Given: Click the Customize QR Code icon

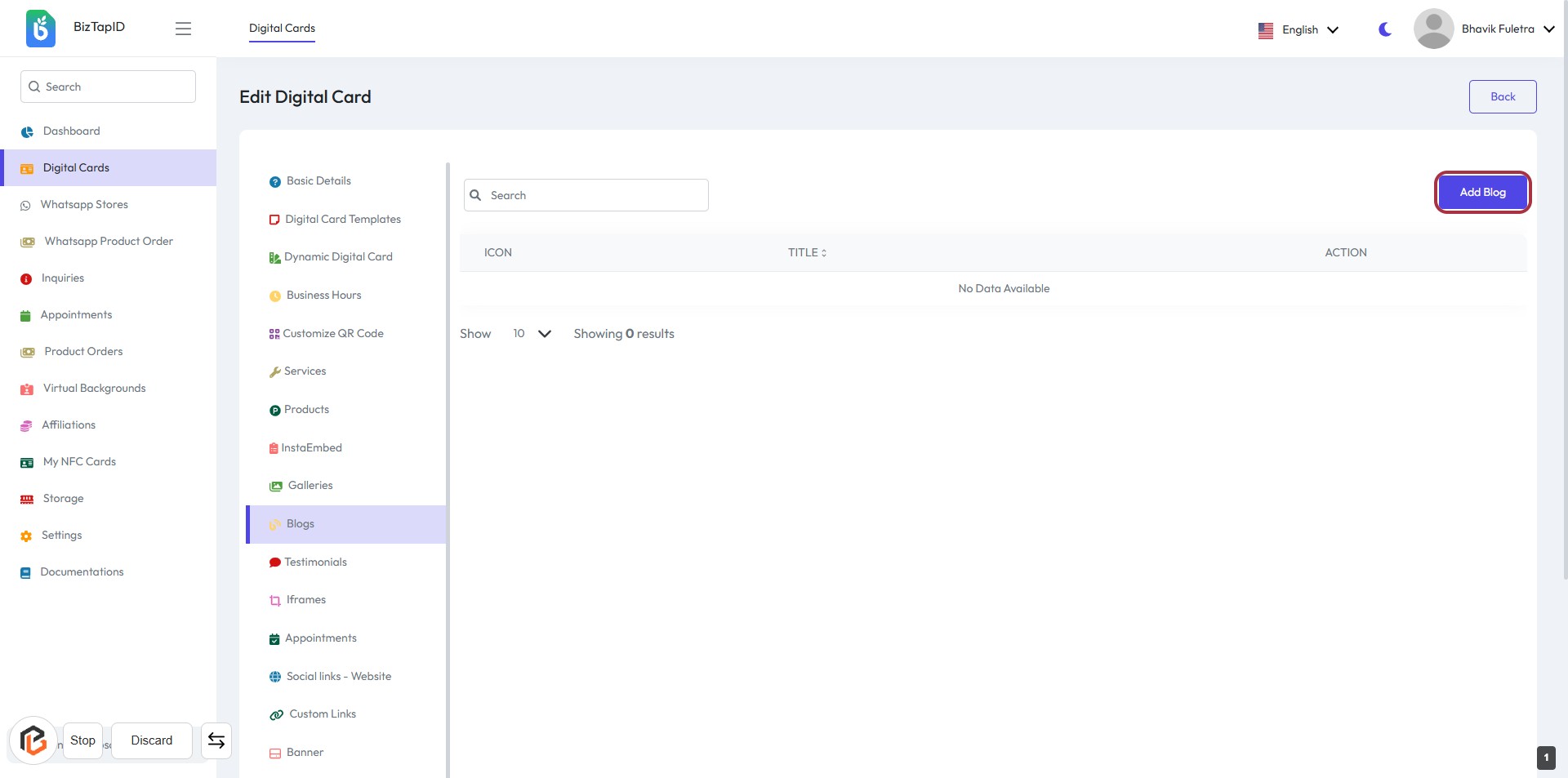Looking at the screenshot, I should pyautogui.click(x=274, y=334).
